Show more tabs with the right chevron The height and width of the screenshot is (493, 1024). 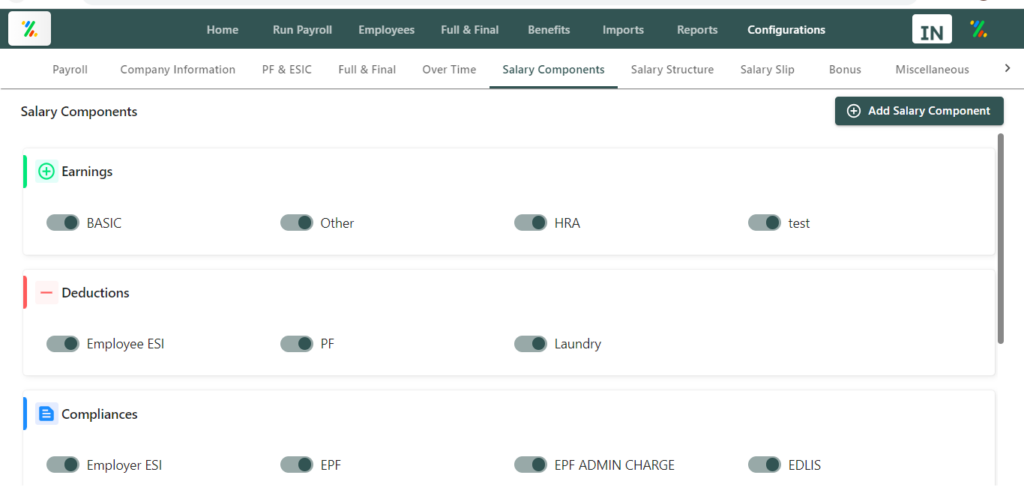click(1007, 68)
